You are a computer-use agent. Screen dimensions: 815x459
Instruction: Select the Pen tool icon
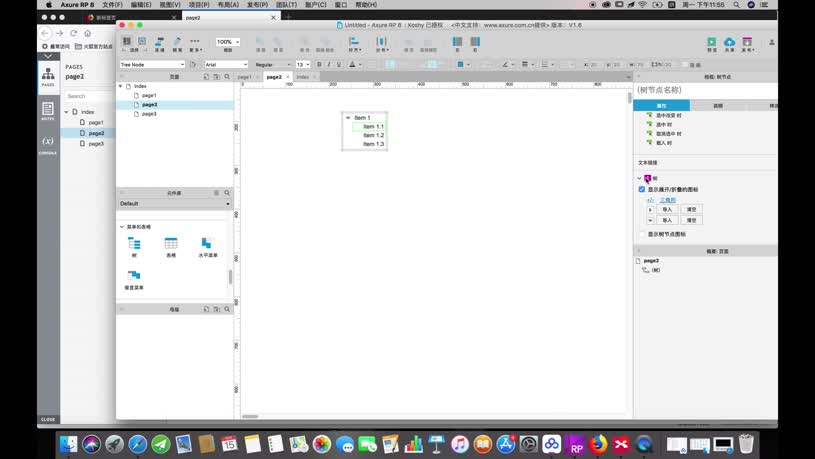[x=177, y=42]
